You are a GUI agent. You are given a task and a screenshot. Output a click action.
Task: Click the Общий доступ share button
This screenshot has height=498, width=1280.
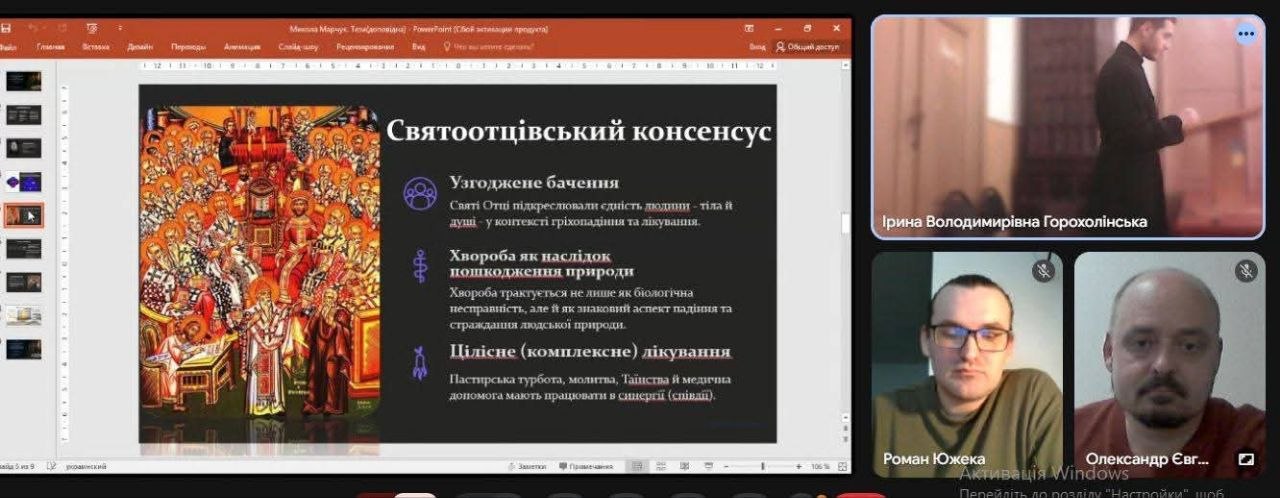coord(807,46)
